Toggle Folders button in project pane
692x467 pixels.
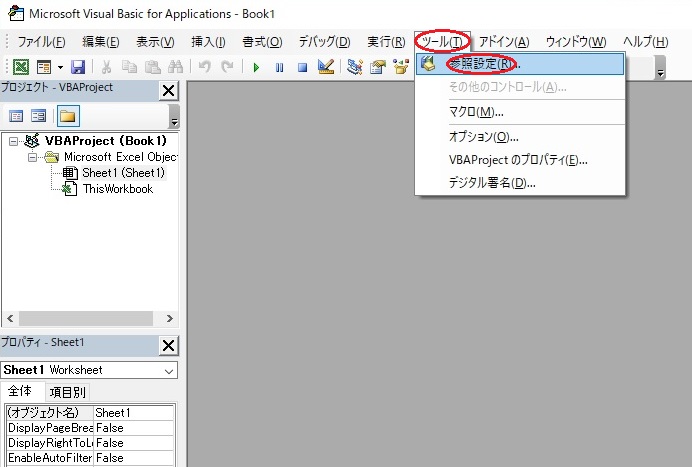(x=68, y=116)
